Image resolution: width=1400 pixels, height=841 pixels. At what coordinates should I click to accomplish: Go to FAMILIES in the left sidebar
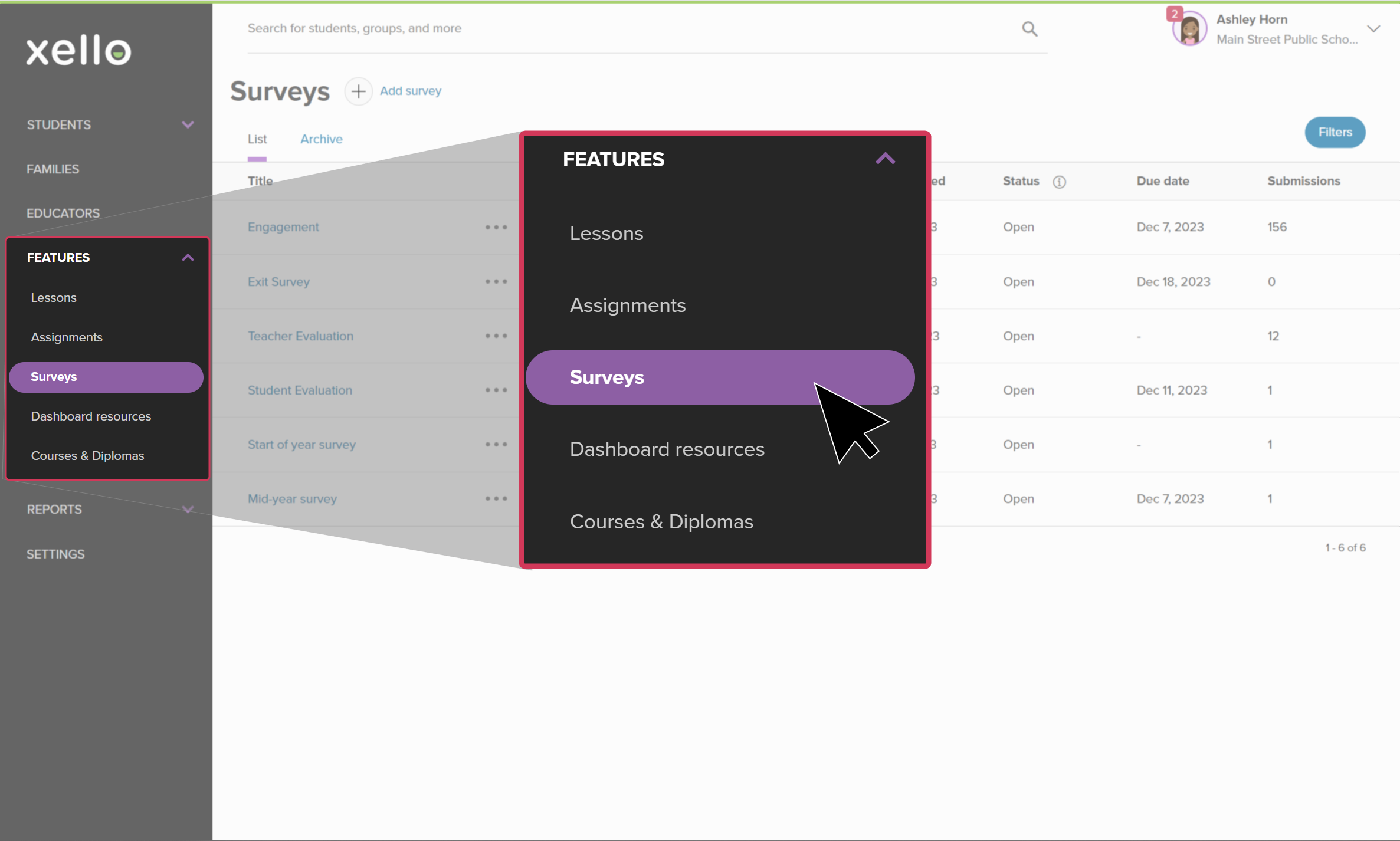[53, 169]
